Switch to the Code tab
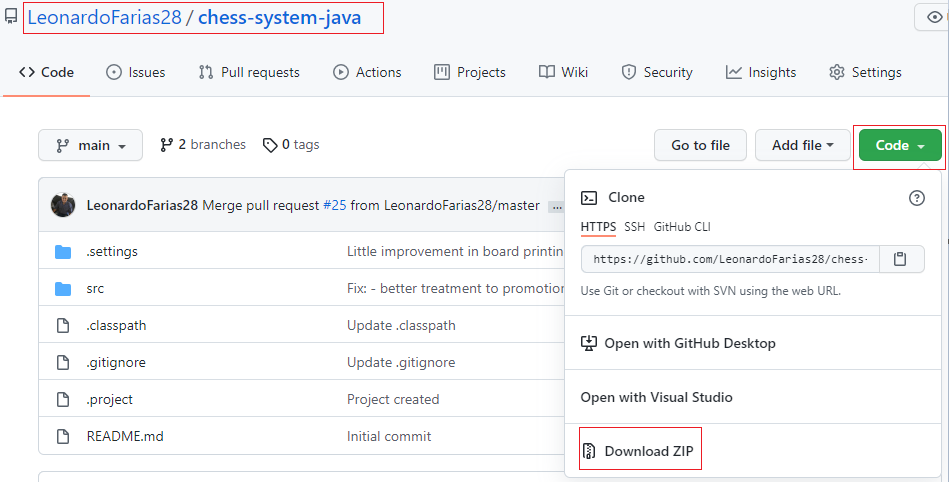The image size is (949, 482). coord(47,72)
